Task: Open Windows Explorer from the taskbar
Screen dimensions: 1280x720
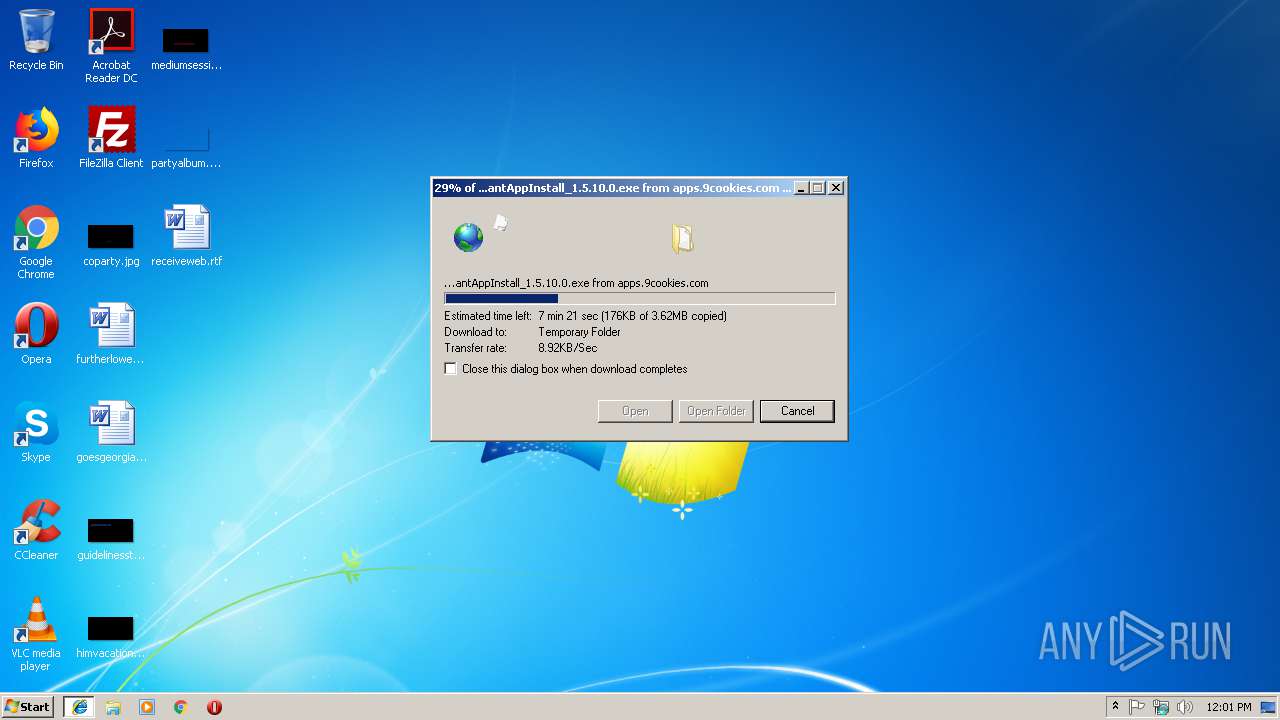Action: click(x=113, y=707)
